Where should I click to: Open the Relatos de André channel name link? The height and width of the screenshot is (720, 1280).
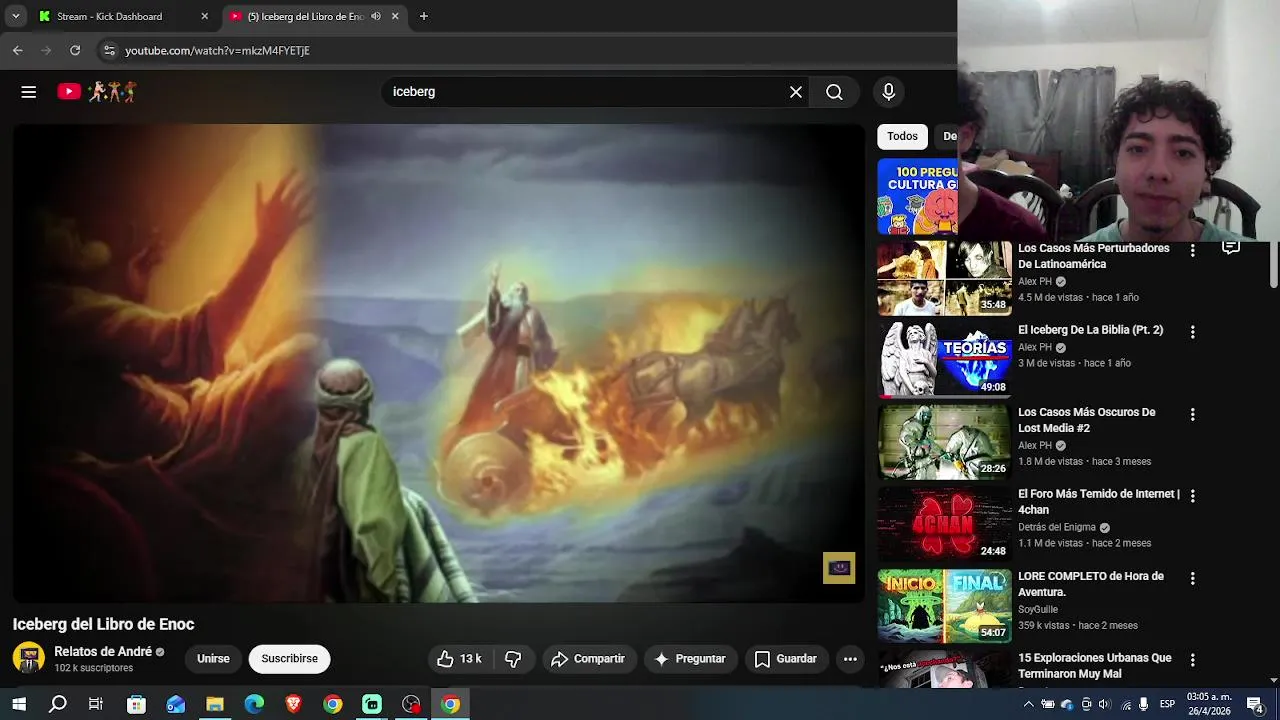(103, 651)
